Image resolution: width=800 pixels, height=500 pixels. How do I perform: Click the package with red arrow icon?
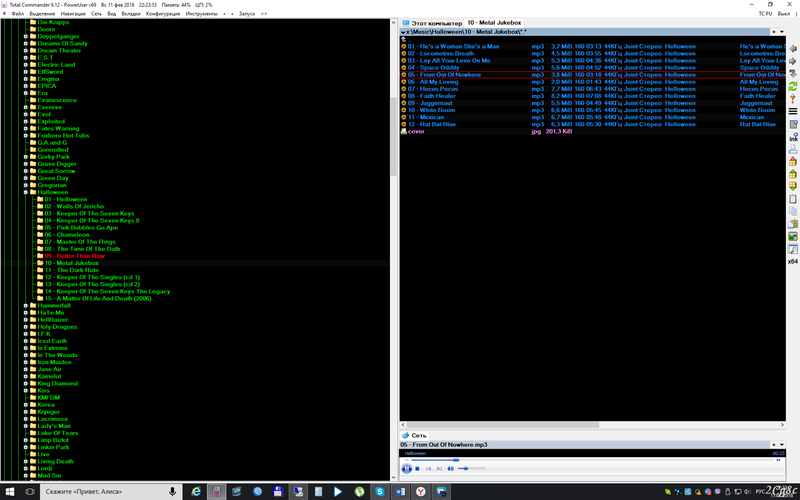[x=793, y=161]
